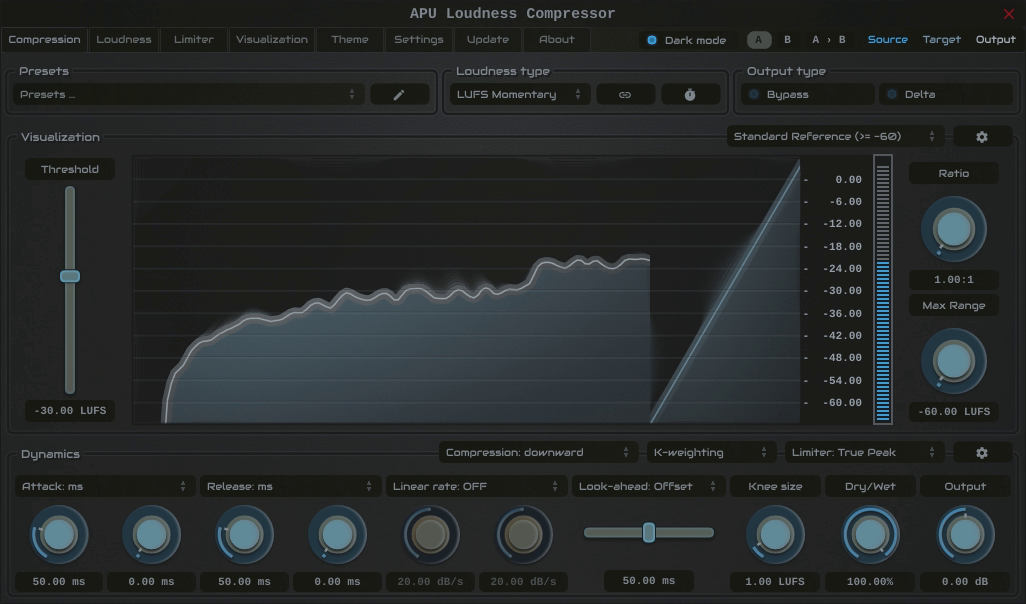1026x604 pixels.
Task: Click the 0.00 dB output value field
Action: [x=964, y=582]
